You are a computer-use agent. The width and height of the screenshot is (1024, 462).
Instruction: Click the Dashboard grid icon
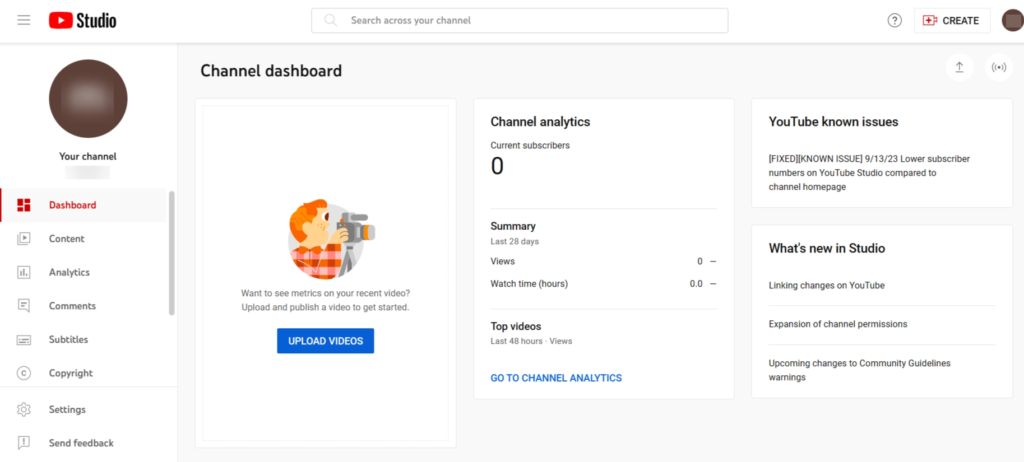(25, 205)
